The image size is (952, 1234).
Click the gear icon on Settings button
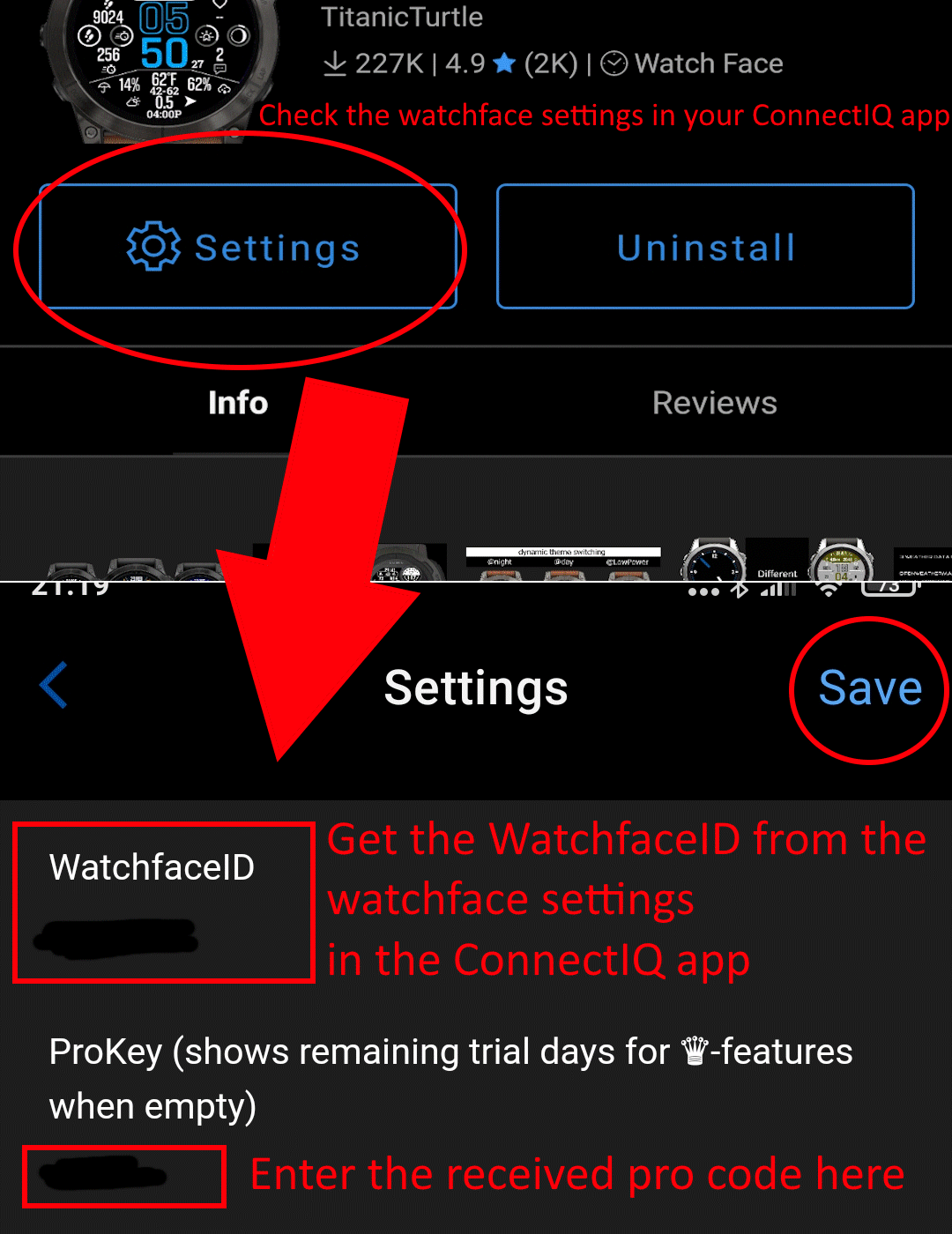[x=153, y=247]
